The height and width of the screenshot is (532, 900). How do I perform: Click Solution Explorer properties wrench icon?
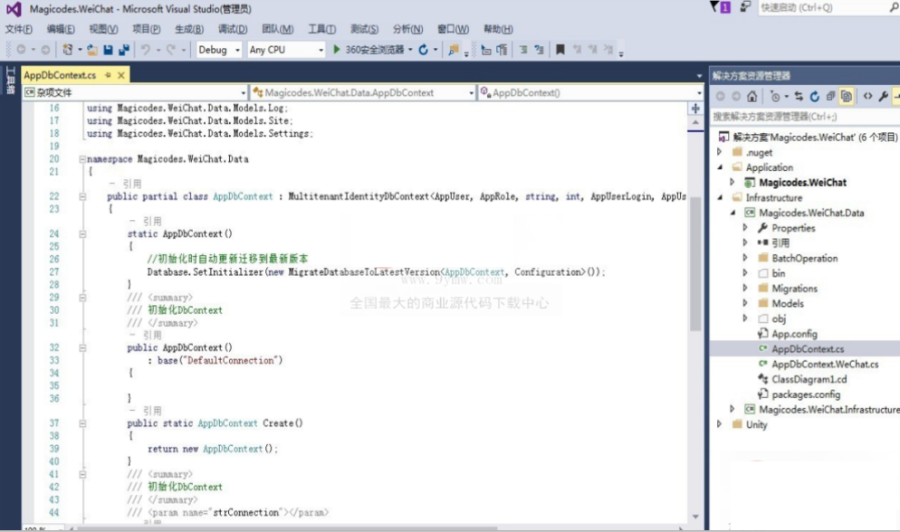coord(883,96)
